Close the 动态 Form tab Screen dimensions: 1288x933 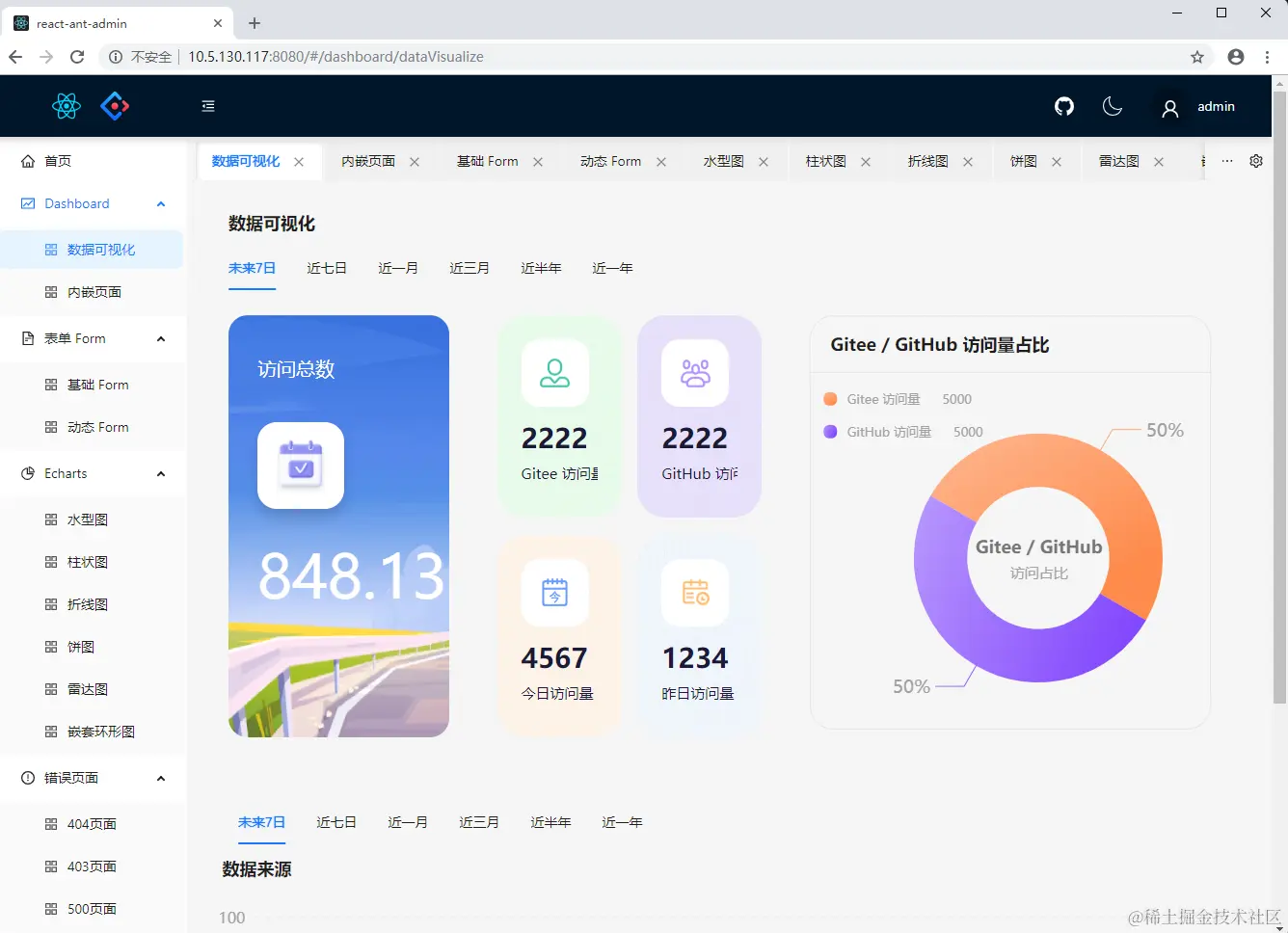tap(661, 162)
